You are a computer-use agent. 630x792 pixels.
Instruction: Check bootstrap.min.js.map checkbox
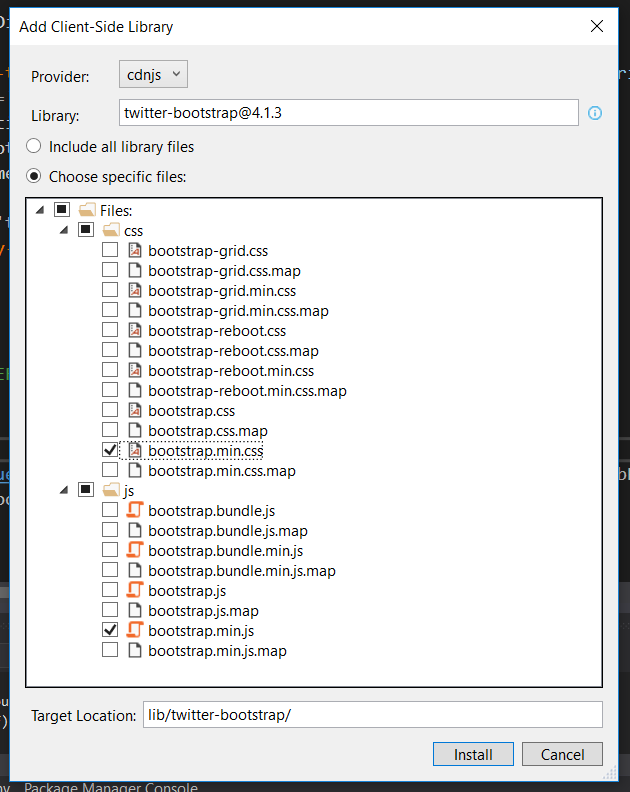(110, 650)
